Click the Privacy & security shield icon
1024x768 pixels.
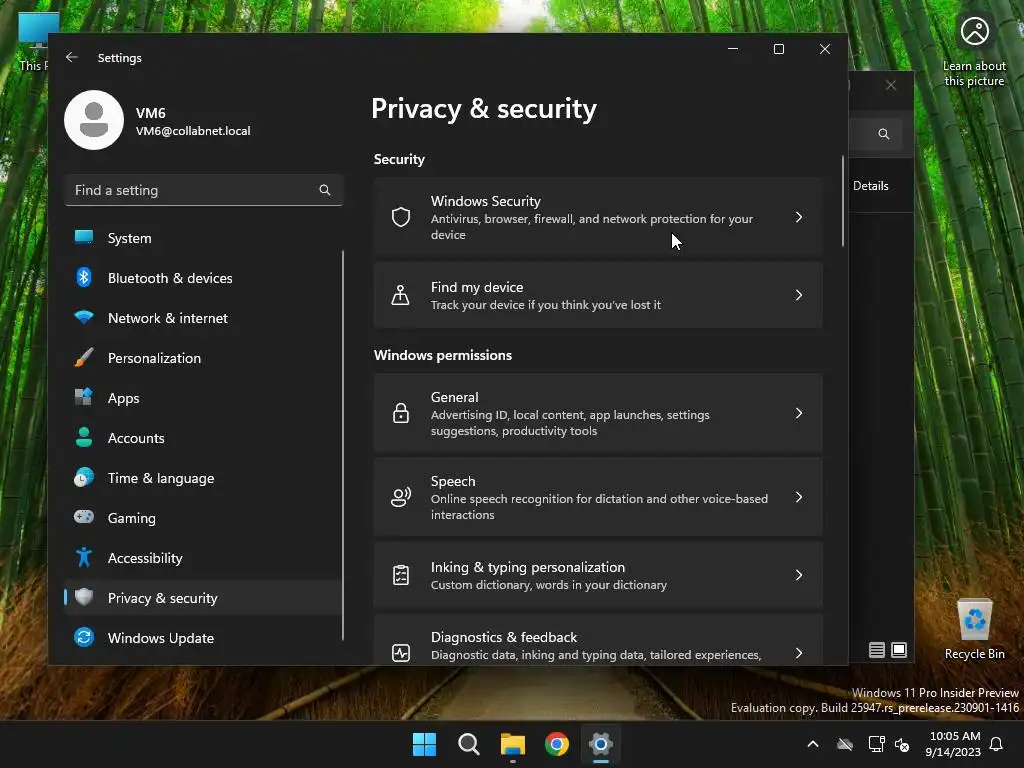tap(84, 597)
